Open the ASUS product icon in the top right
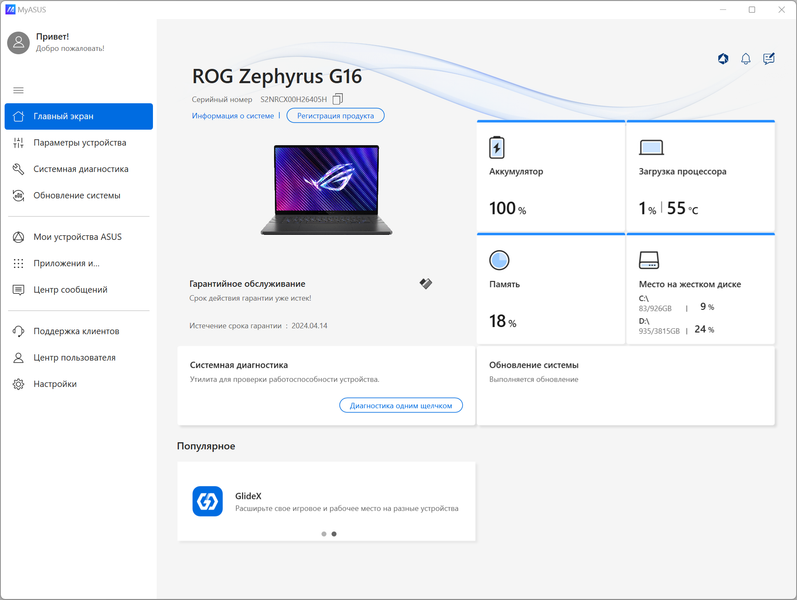Viewport: 797px width, 600px height. [x=723, y=58]
